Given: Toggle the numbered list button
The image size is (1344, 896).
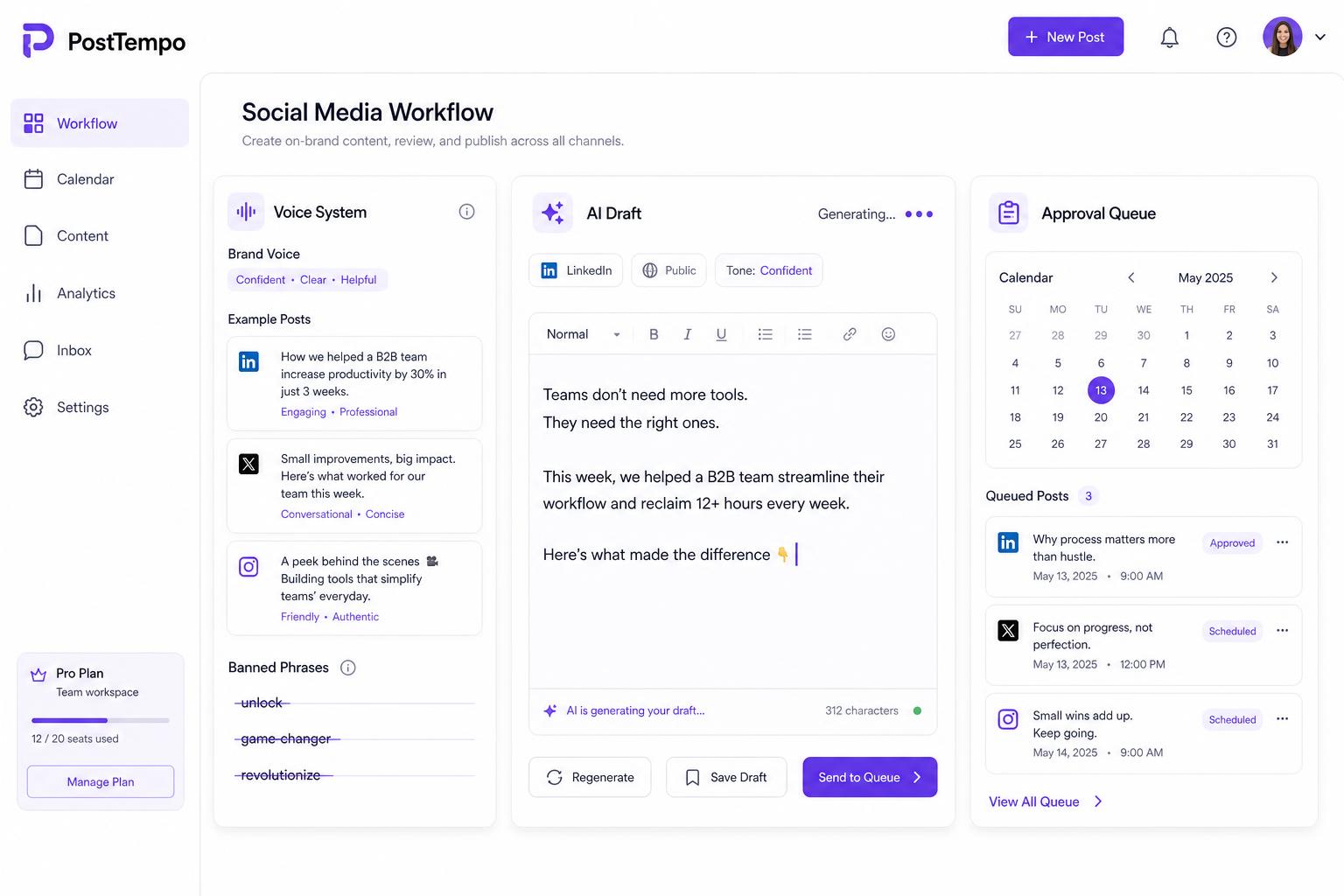Looking at the screenshot, I should click(x=805, y=334).
